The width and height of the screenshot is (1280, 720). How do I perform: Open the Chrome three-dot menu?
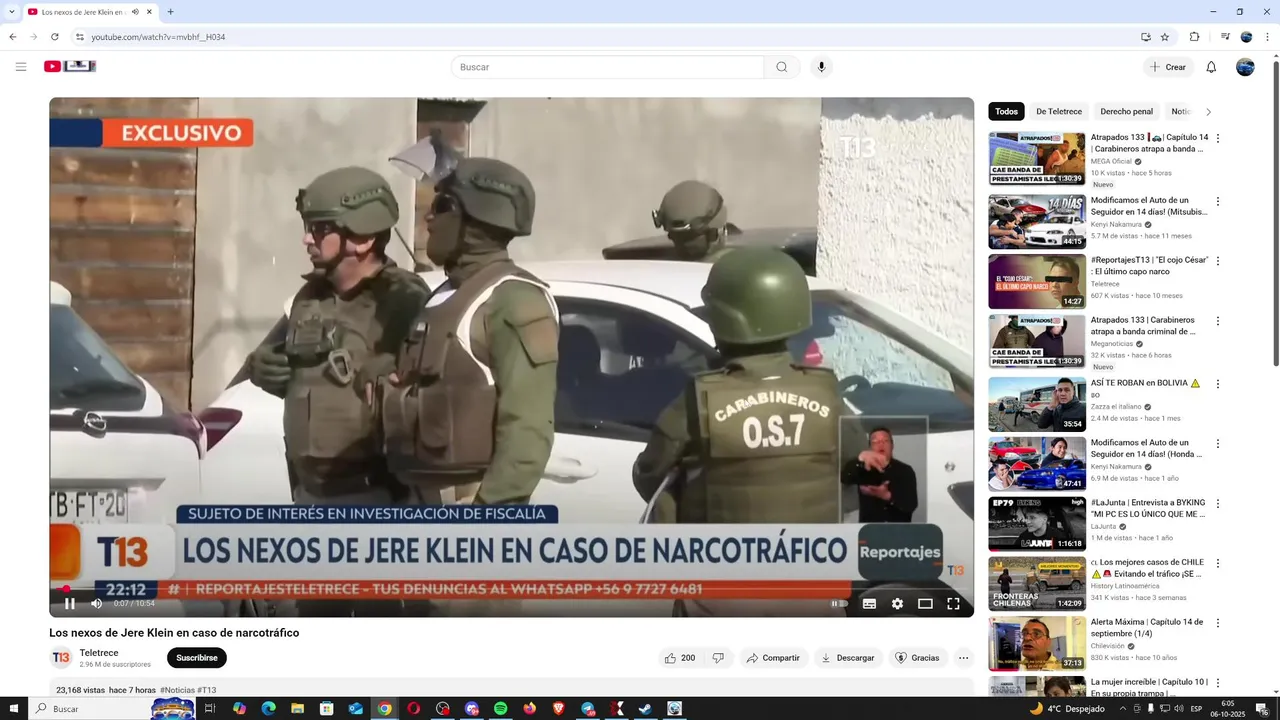coord(1267,37)
